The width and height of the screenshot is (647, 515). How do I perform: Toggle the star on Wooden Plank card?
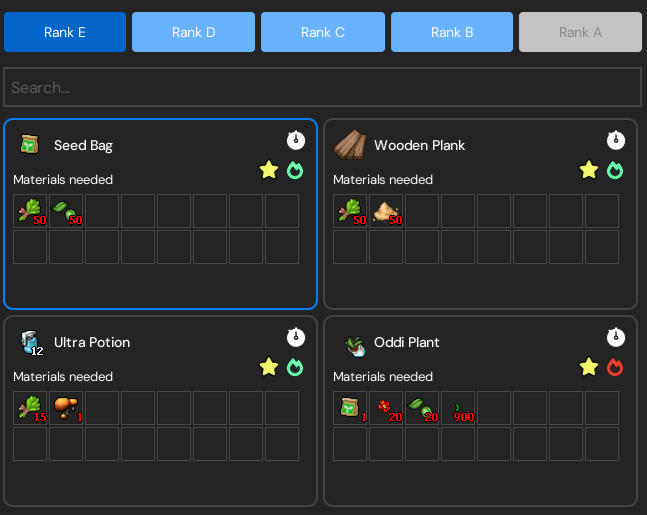(x=589, y=170)
